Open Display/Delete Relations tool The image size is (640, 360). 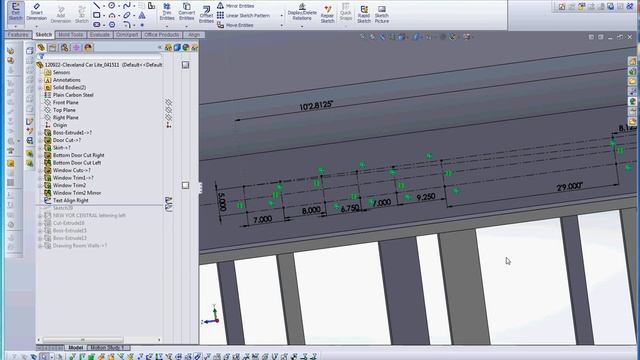pyautogui.click(x=302, y=11)
